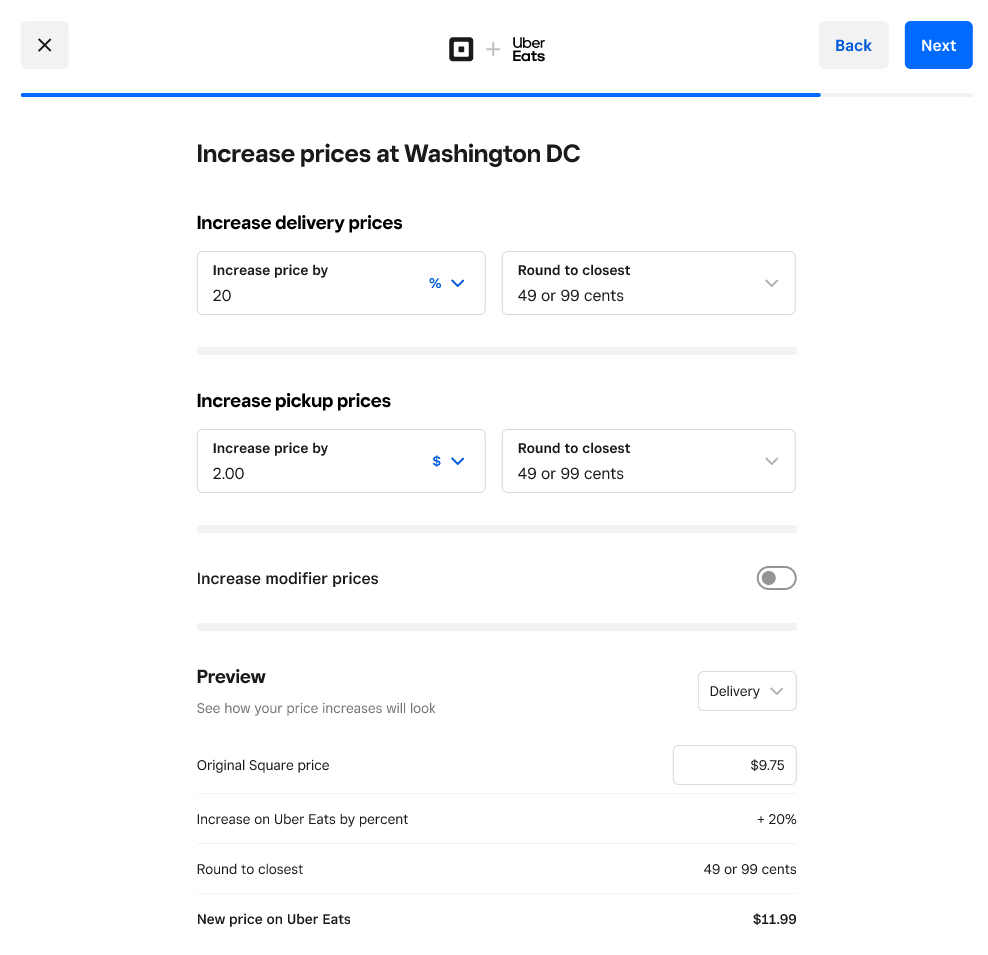Click the blue dollar symbol
988x955 pixels.
point(436,461)
